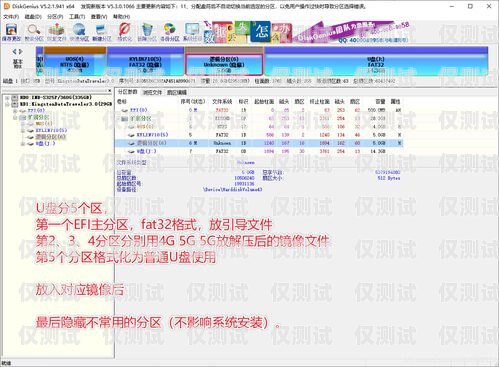Go to the next disk with the right arrow
The image size is (499, 367).
click(x=21, y=52)
